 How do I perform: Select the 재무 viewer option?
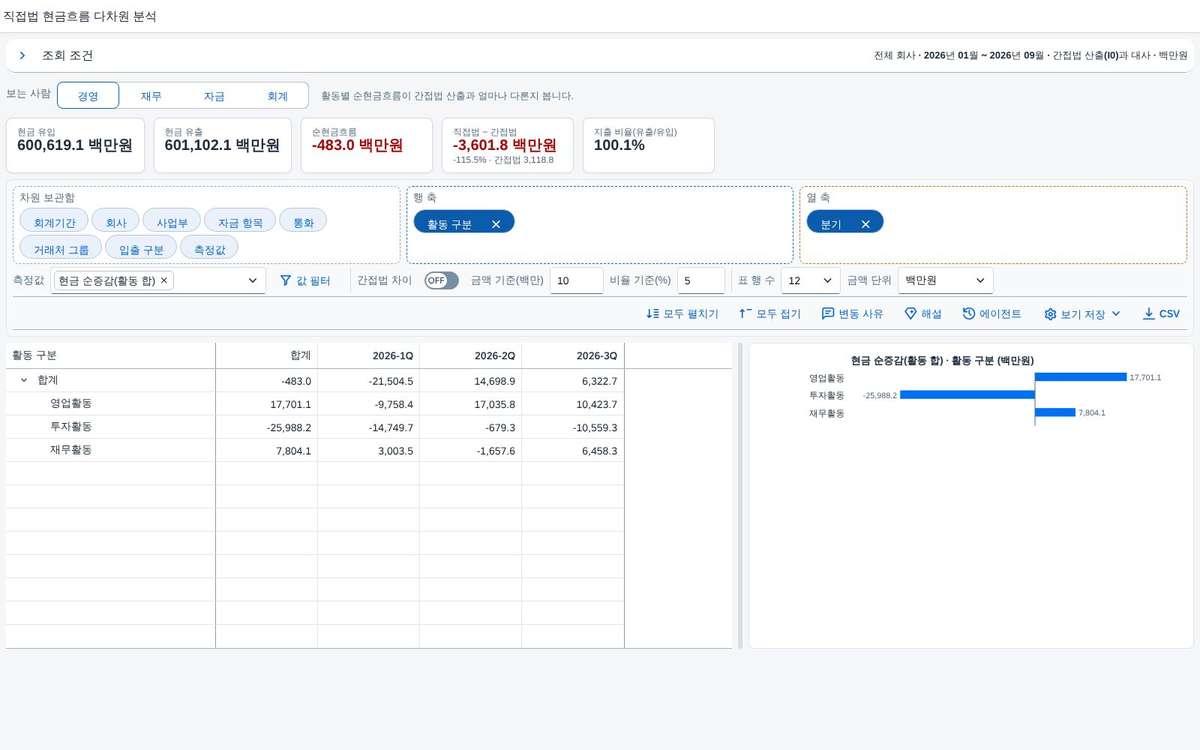(x=151, y=96)
